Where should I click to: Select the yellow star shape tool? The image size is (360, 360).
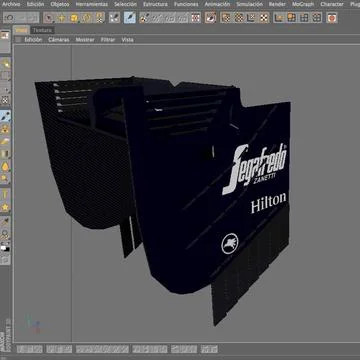coord(5,207)
